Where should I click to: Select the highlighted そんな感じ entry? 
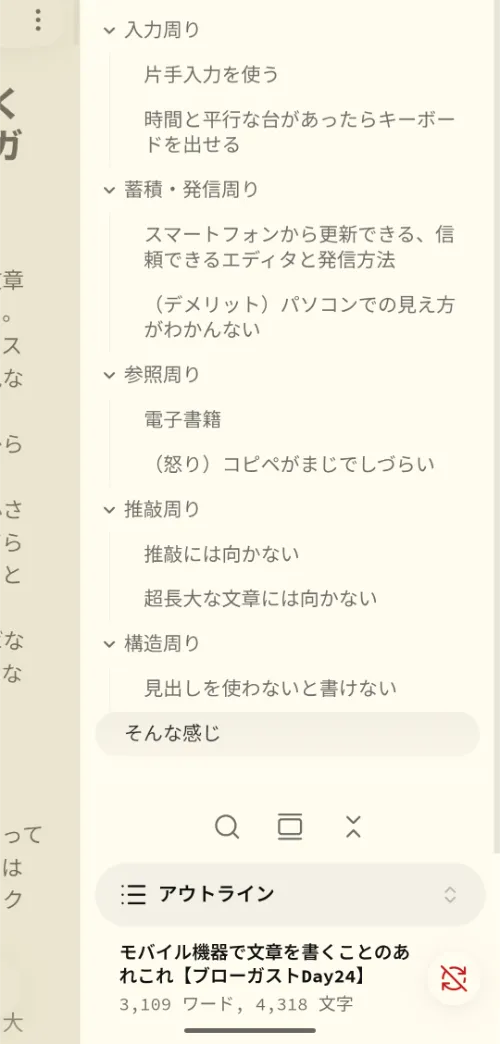click(288, 734)
